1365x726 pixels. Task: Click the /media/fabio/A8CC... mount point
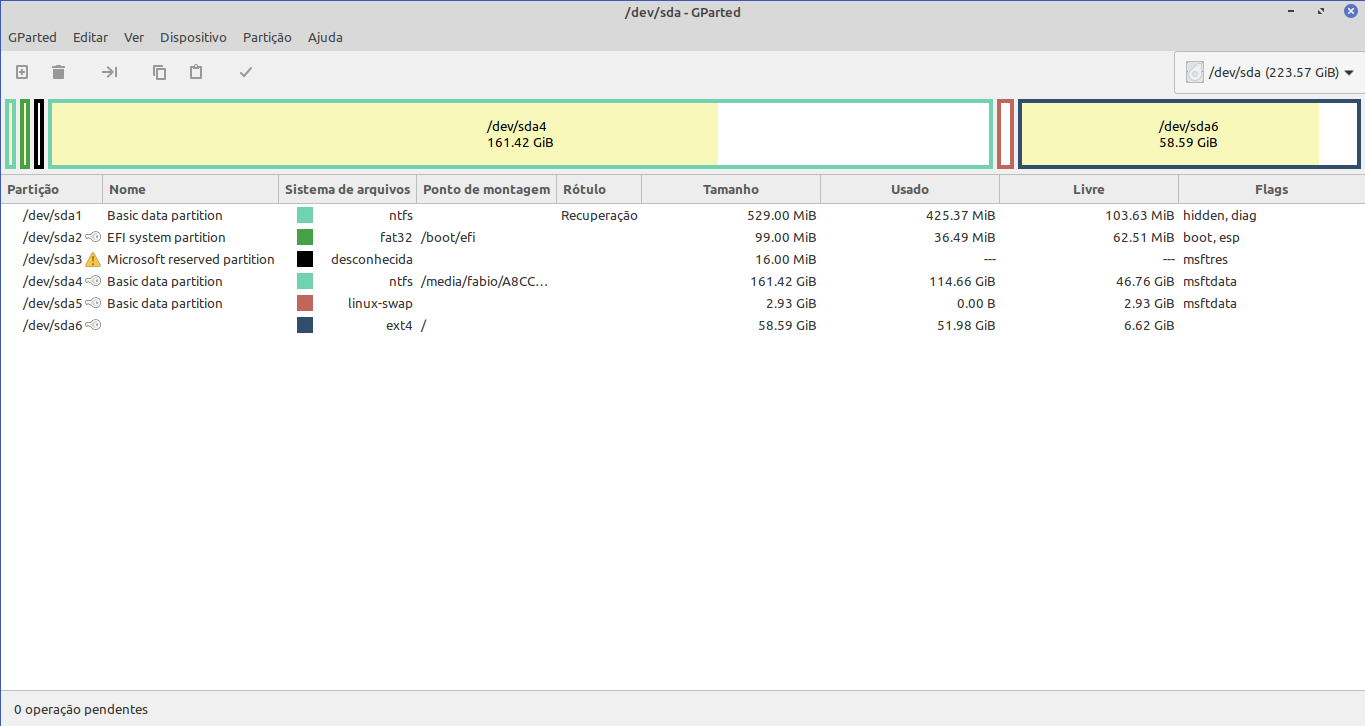point(484,281)
